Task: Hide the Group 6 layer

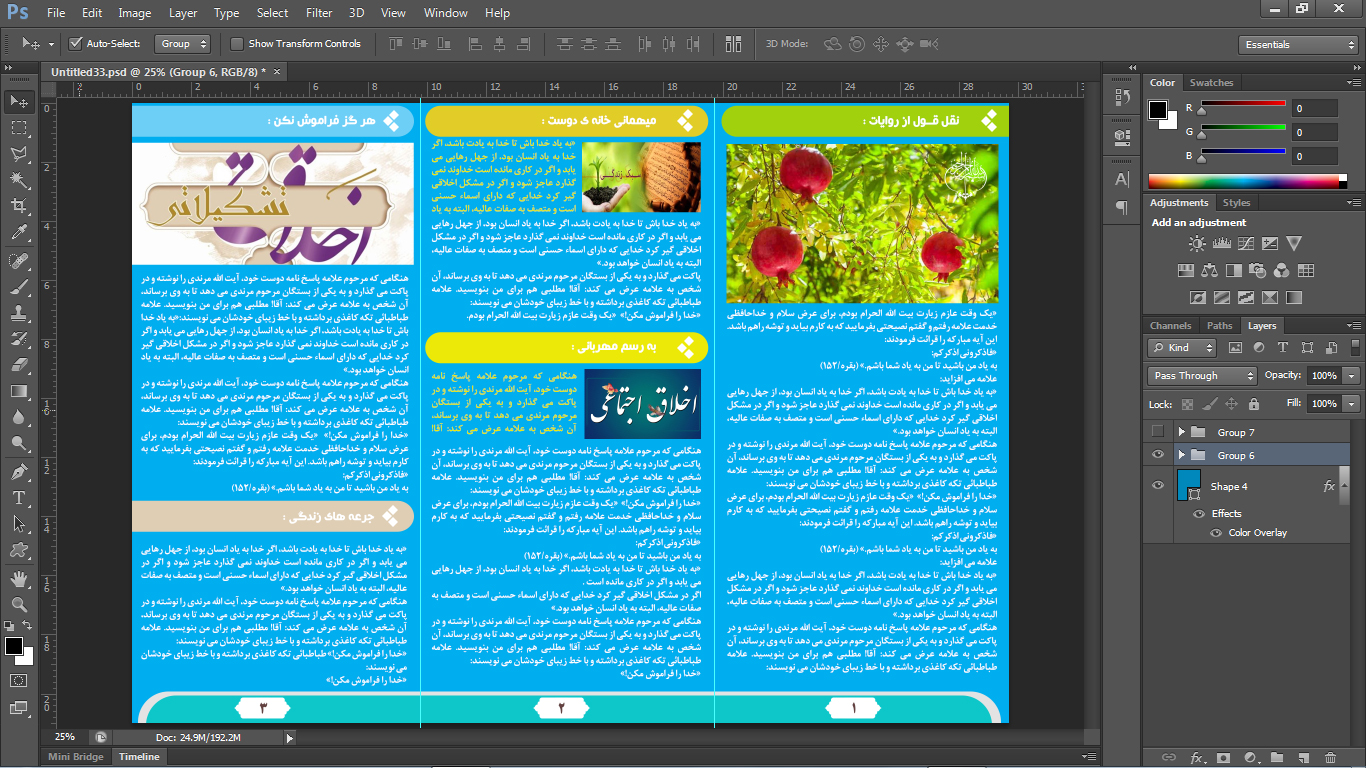Action: pyautogui.click(x=1158, y=455)
